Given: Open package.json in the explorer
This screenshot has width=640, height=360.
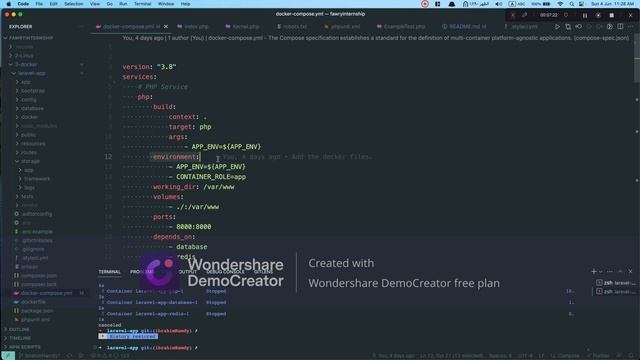Looking at the screenshot, I should 37,311.
